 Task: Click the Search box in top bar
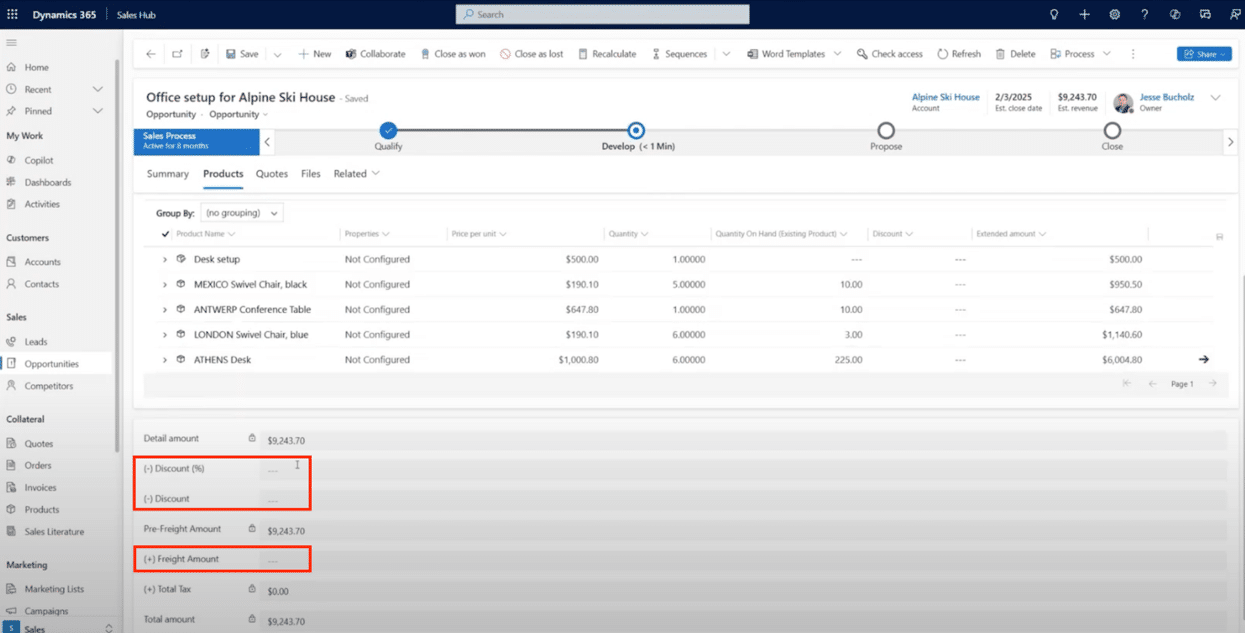pyautogui.click(x=603, y=15)
